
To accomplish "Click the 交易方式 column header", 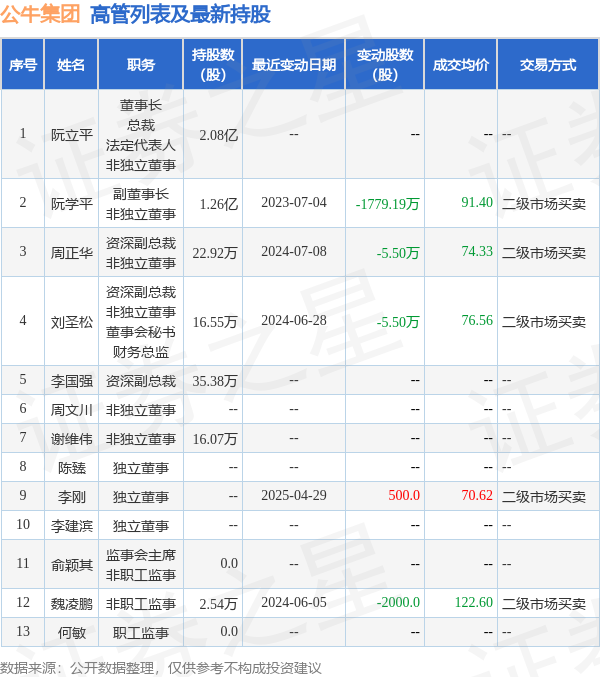I will 548,65.
